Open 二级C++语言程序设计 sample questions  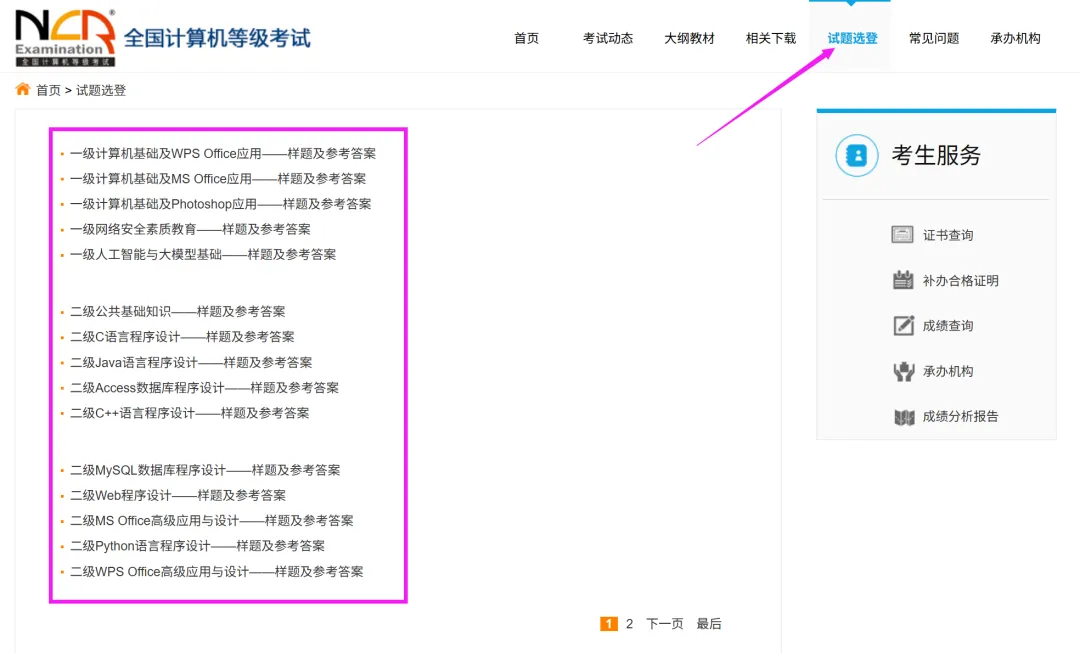pos(189,413)
